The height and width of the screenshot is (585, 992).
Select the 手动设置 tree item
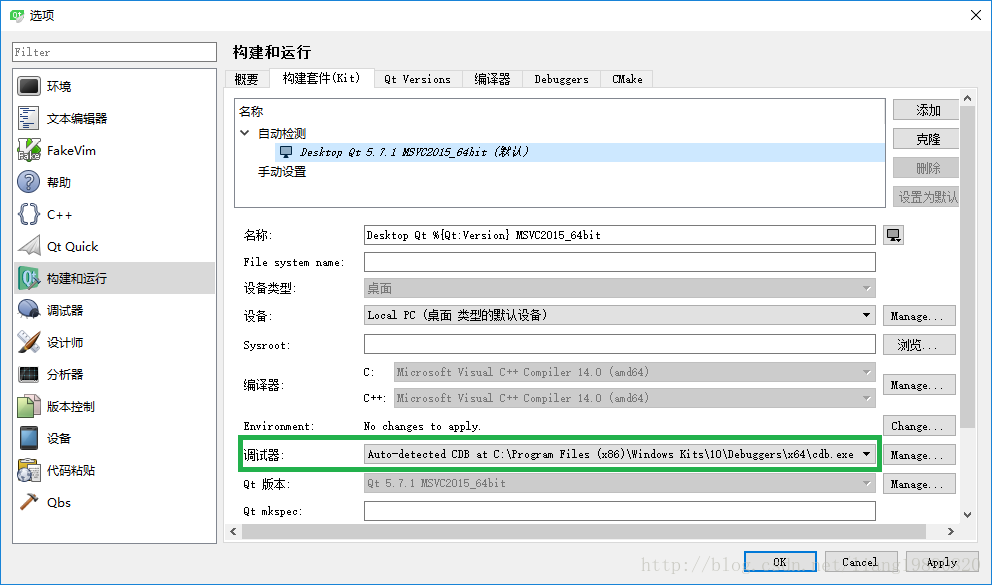pos(282,171)
